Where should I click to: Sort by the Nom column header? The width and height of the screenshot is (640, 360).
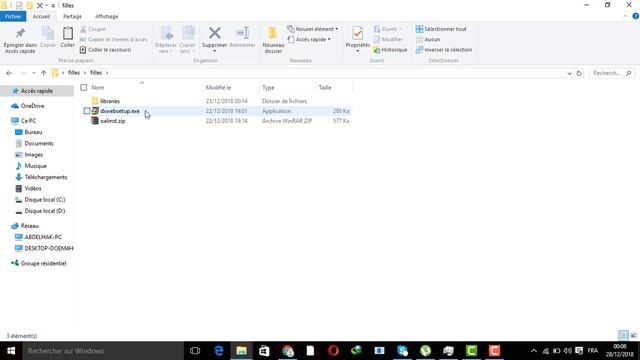(x=98, y=88)
